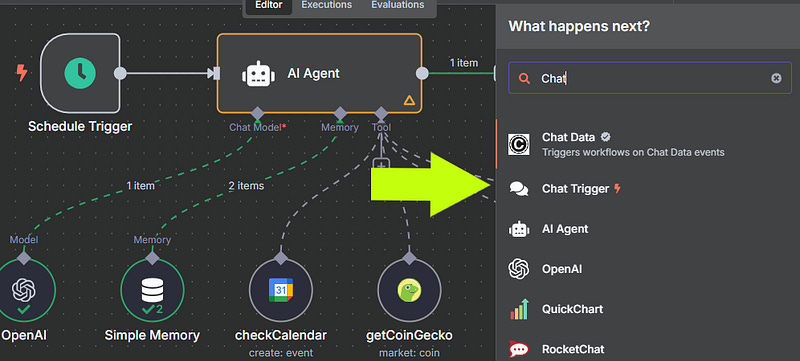Click the 'Simple Memory' node label
The height and width of the screenshot is (361, 800).
[152, 336]
